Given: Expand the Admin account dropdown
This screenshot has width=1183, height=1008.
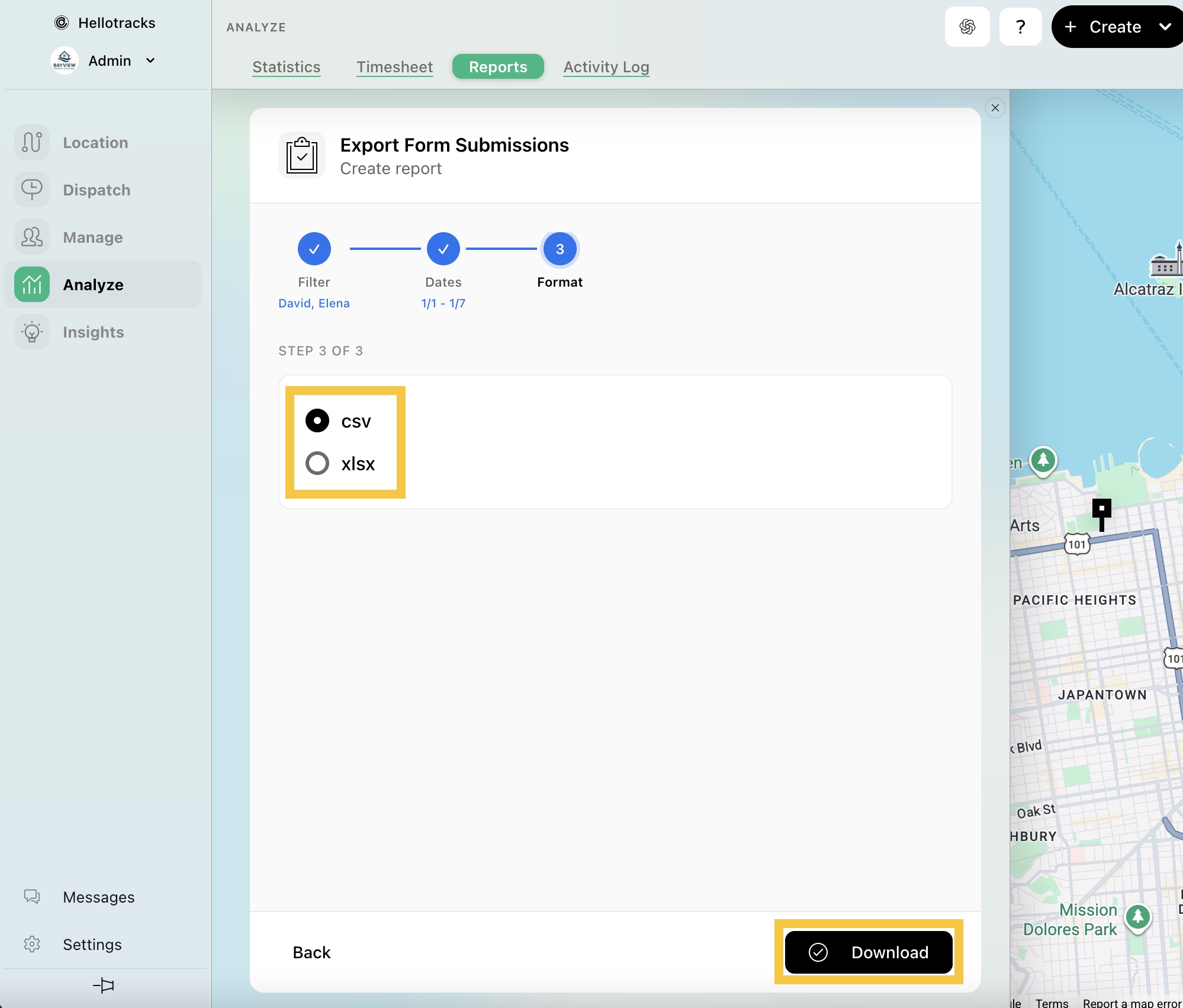Looking at the screenshot, I should tap(150, 60).
